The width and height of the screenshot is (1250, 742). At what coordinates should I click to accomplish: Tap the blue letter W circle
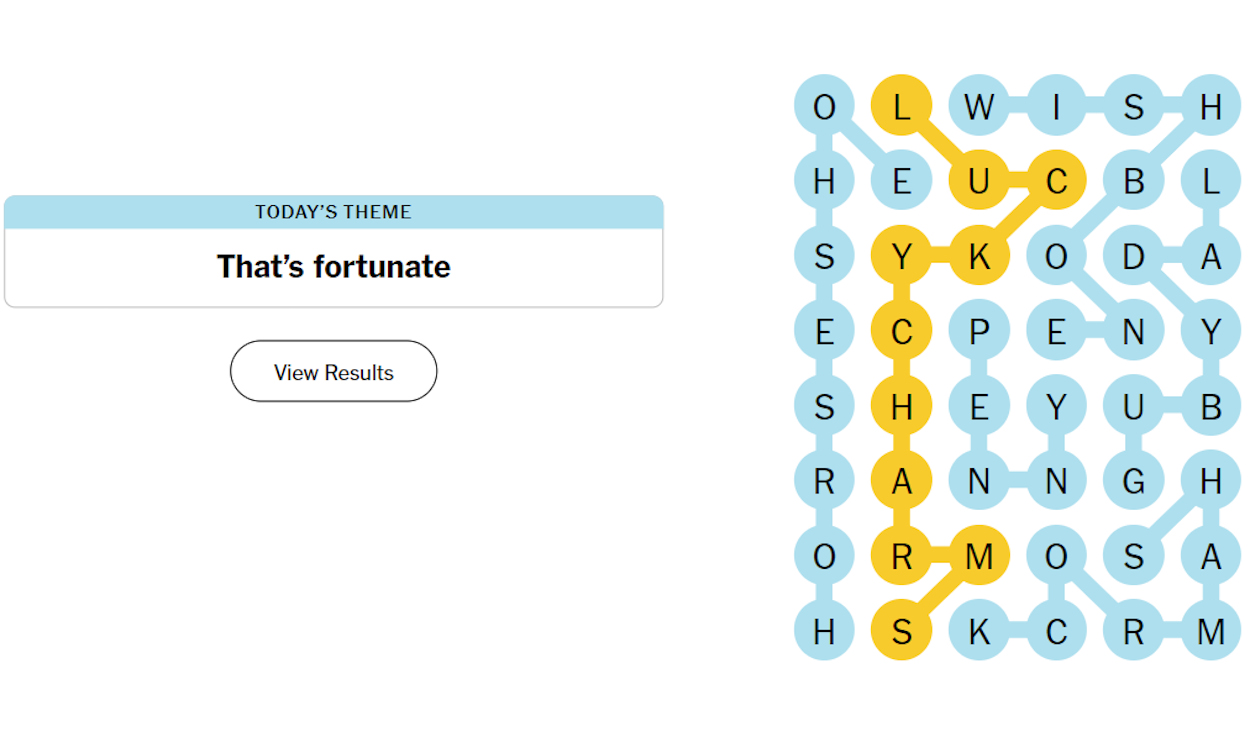tap(978, 106)
